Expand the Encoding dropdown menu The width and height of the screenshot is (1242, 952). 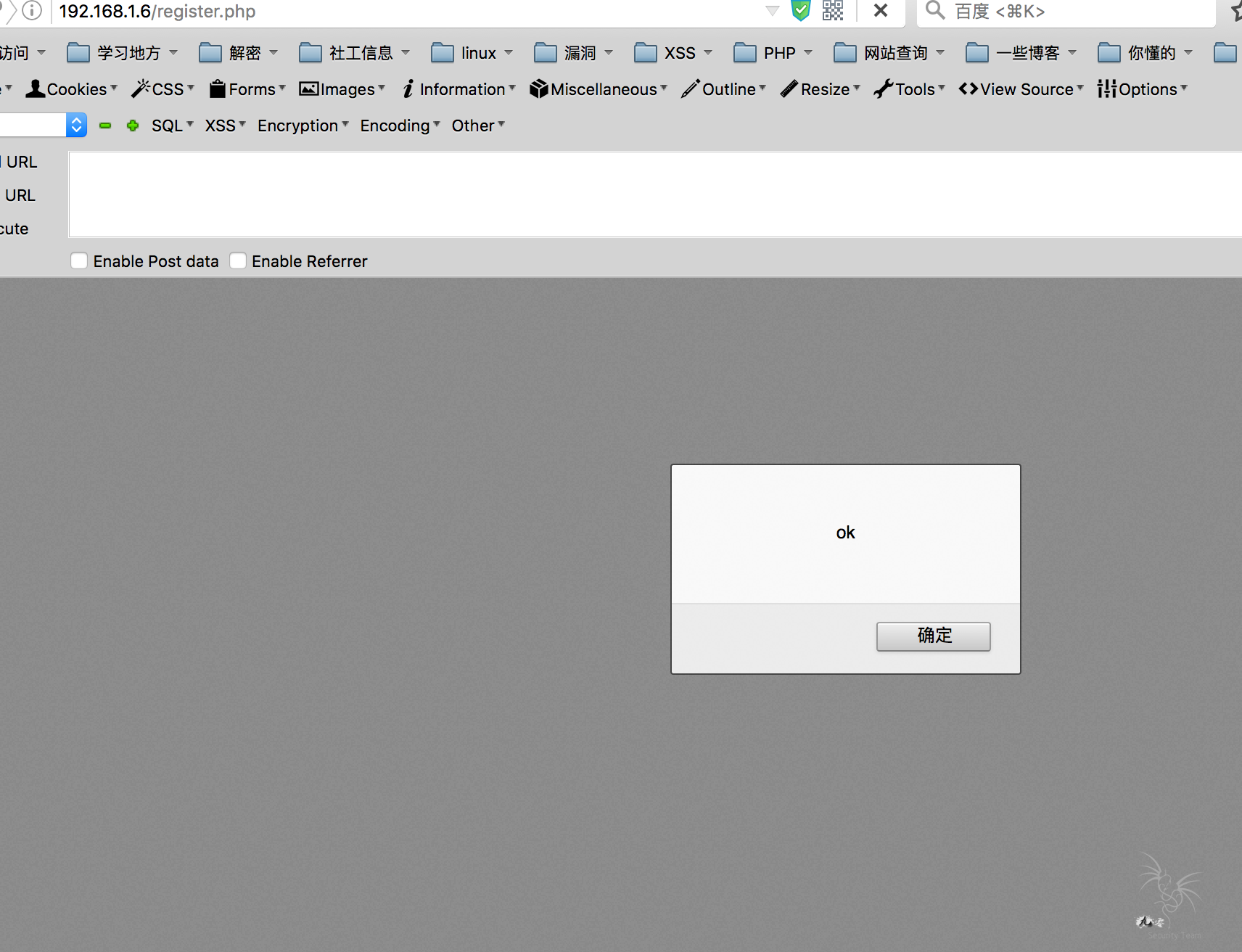click(x=400, y=126)
